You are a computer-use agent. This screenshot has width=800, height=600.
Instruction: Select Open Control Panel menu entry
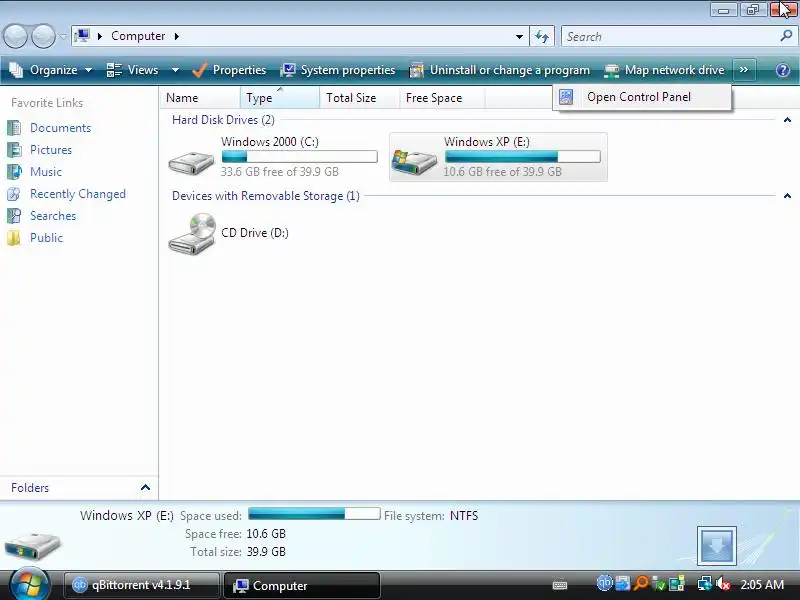tap(642, 97)
